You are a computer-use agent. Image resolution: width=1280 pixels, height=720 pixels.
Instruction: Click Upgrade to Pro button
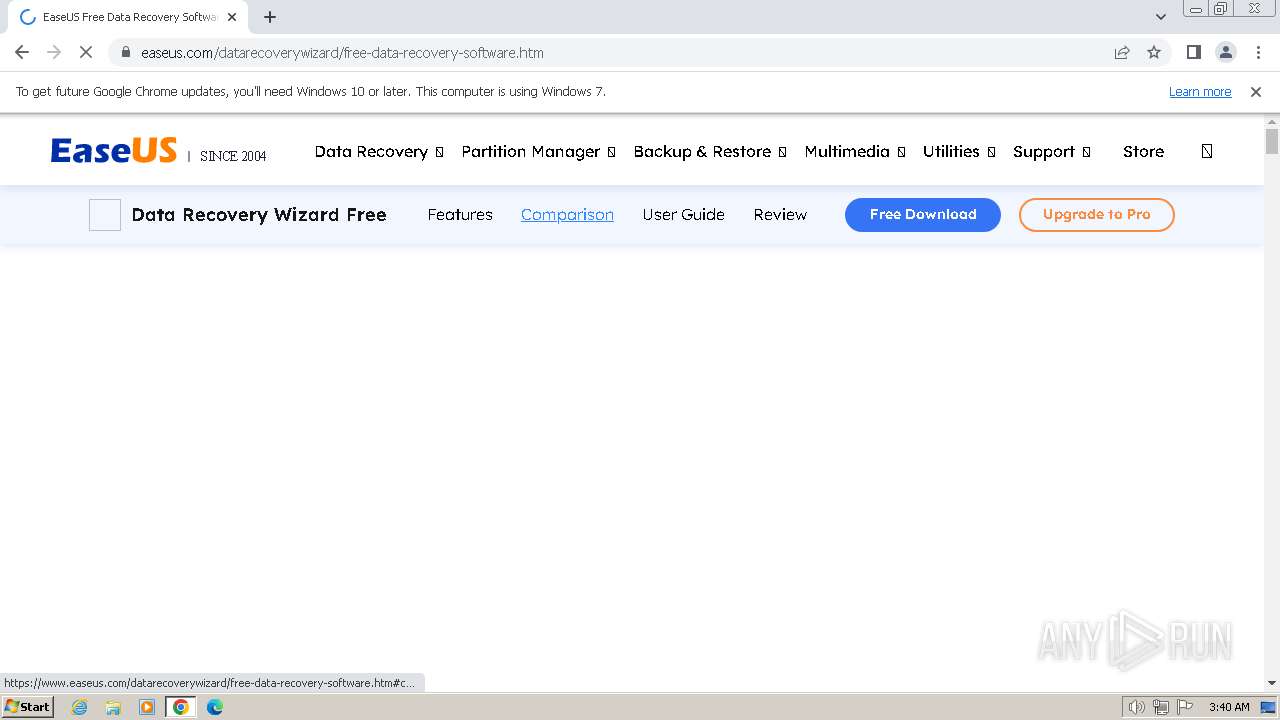(1097, 215)
